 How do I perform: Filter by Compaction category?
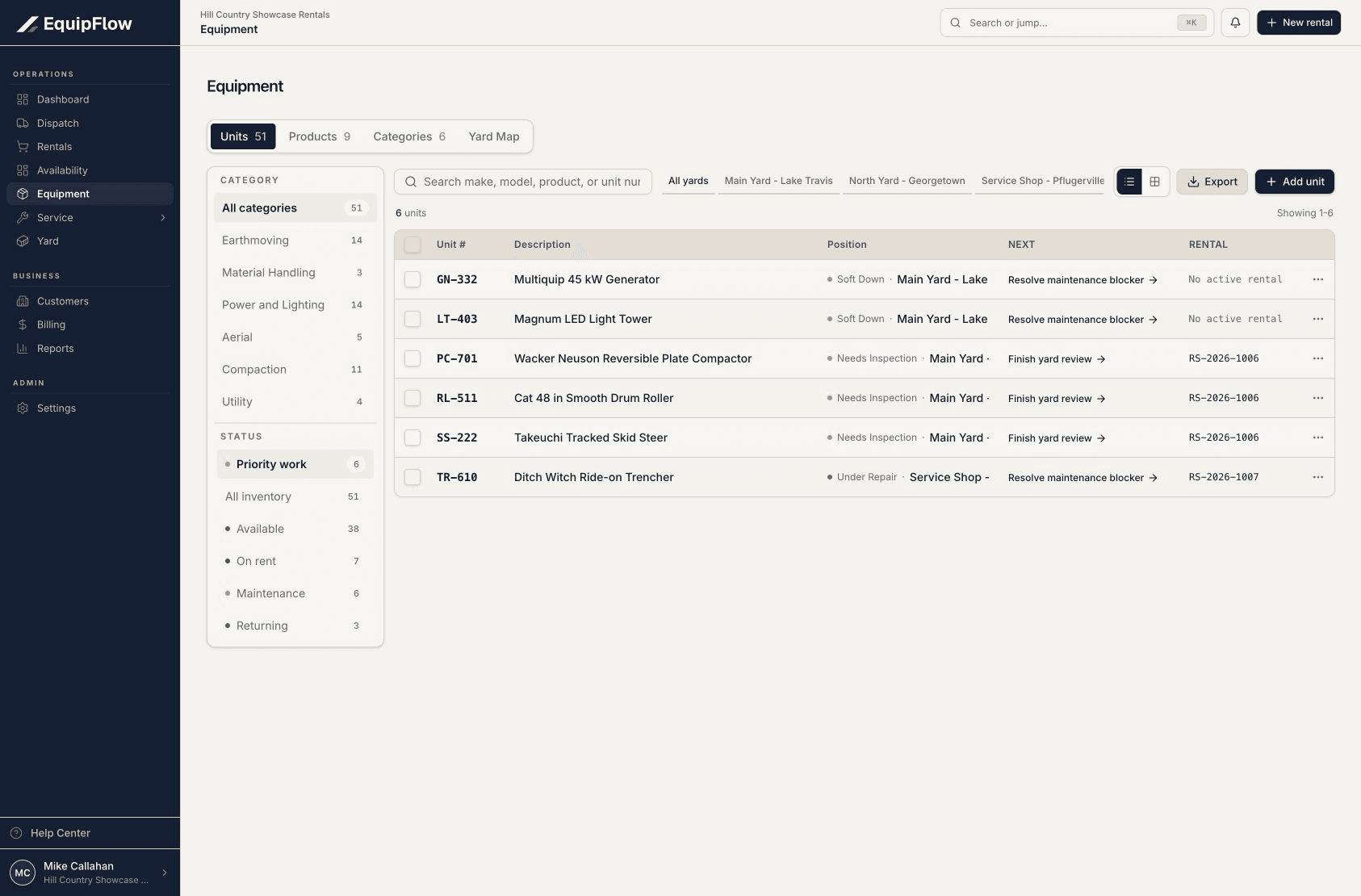[295, 370]
